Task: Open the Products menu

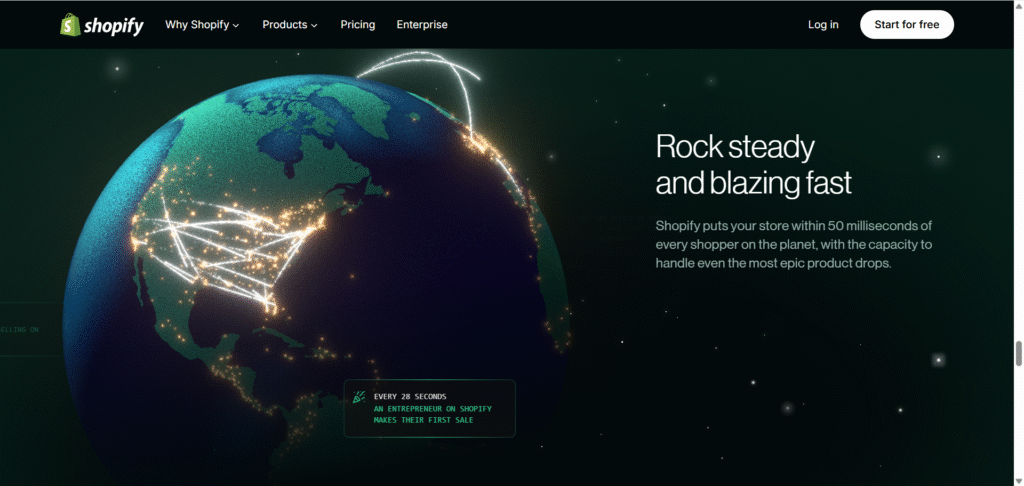Action: point(284,25)
